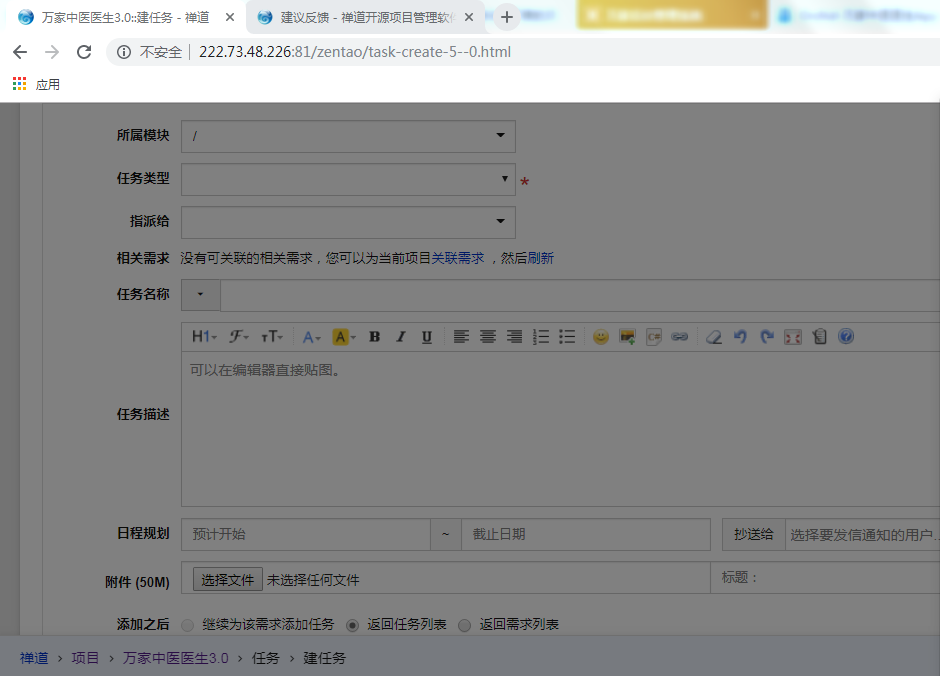Open the 任务类型 dropdown
The height and width of the screenshot is (676, 940).
point(348,179)
